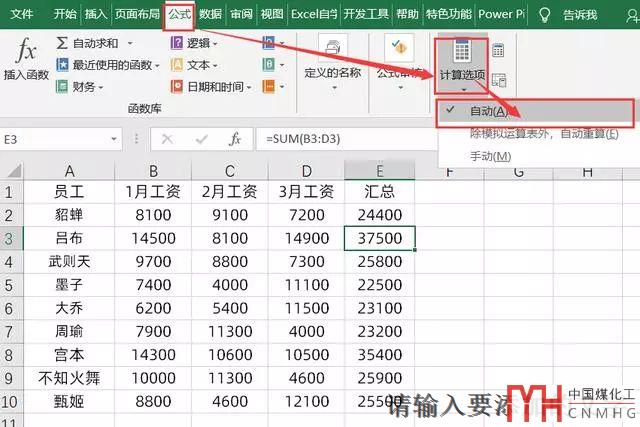Click the Logical (逻辑) functions icon
This screenshot has width=640, height=427.
pos(177,43)
